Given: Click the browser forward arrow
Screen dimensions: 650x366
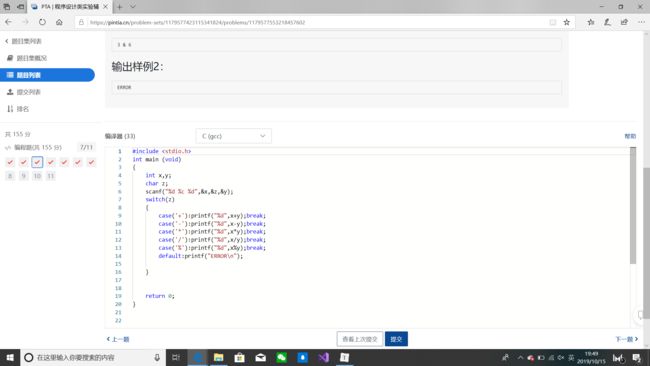Looking at the screenshot, I should pos(25,22).
